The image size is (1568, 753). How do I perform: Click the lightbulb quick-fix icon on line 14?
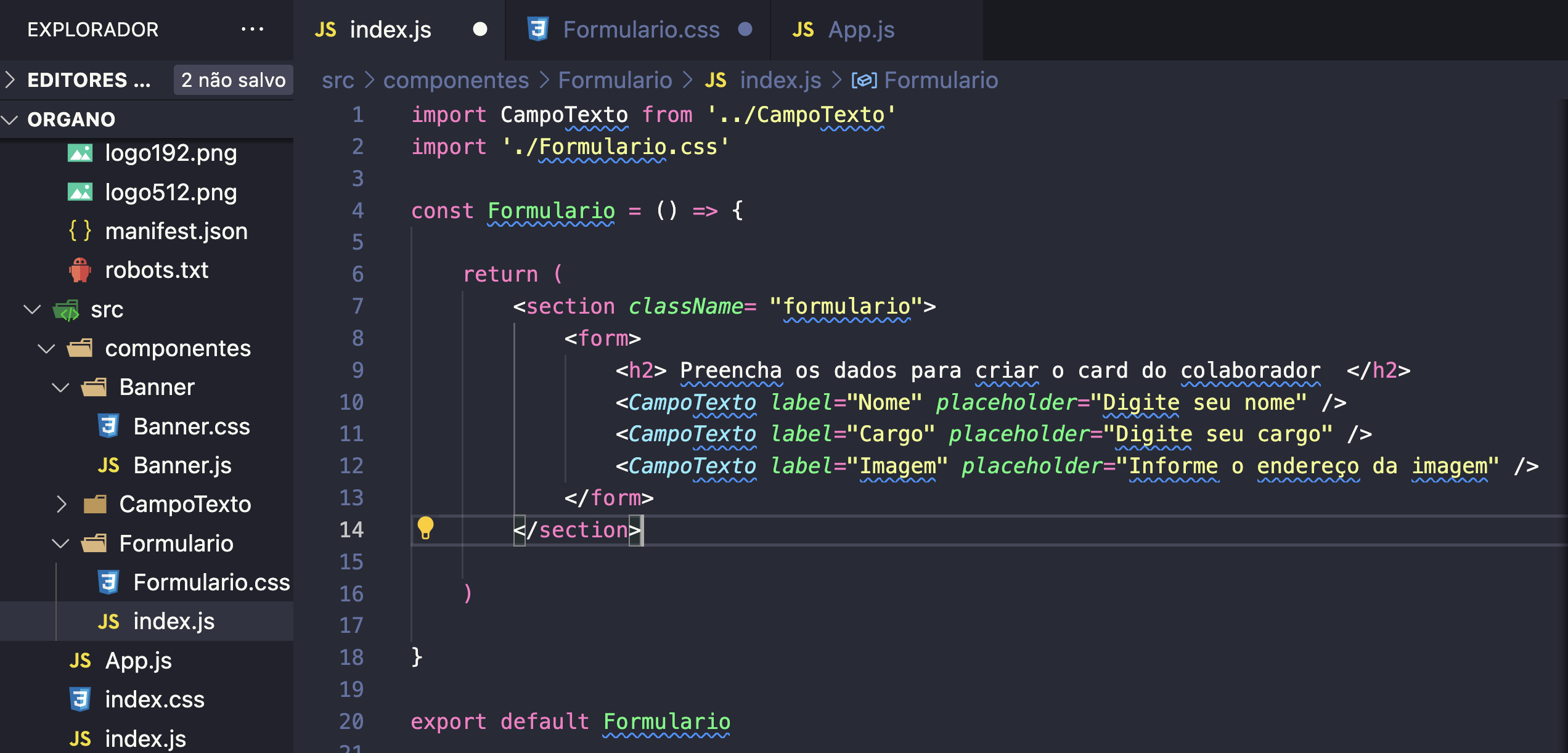coord(425,529)
